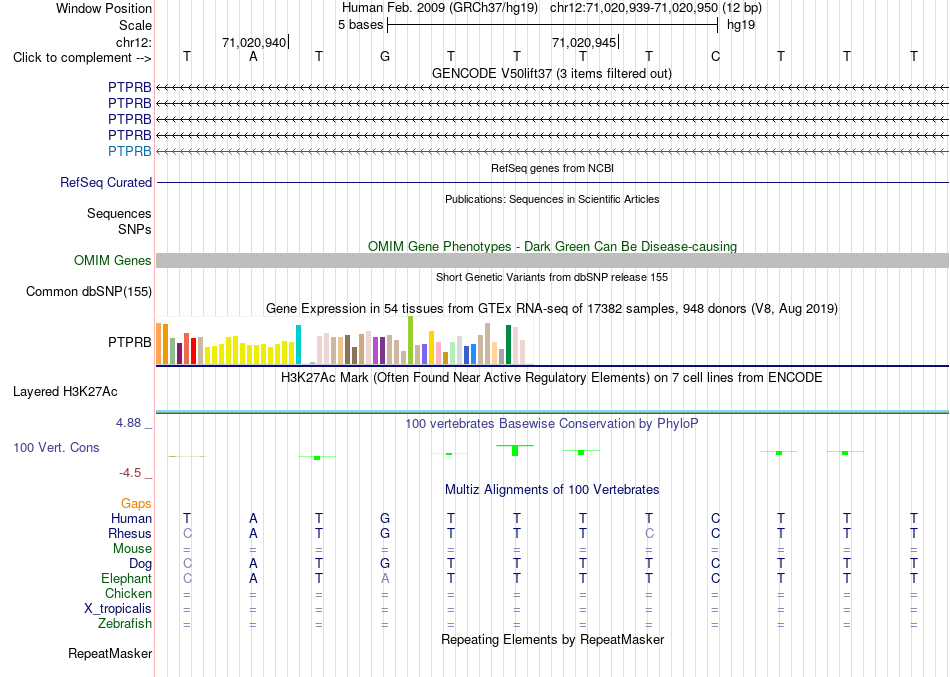Image resolution: width=950 pixels, height=677 pixels.
Task: Click the 4.88 conservation scale value
Action: coord(128,422)
